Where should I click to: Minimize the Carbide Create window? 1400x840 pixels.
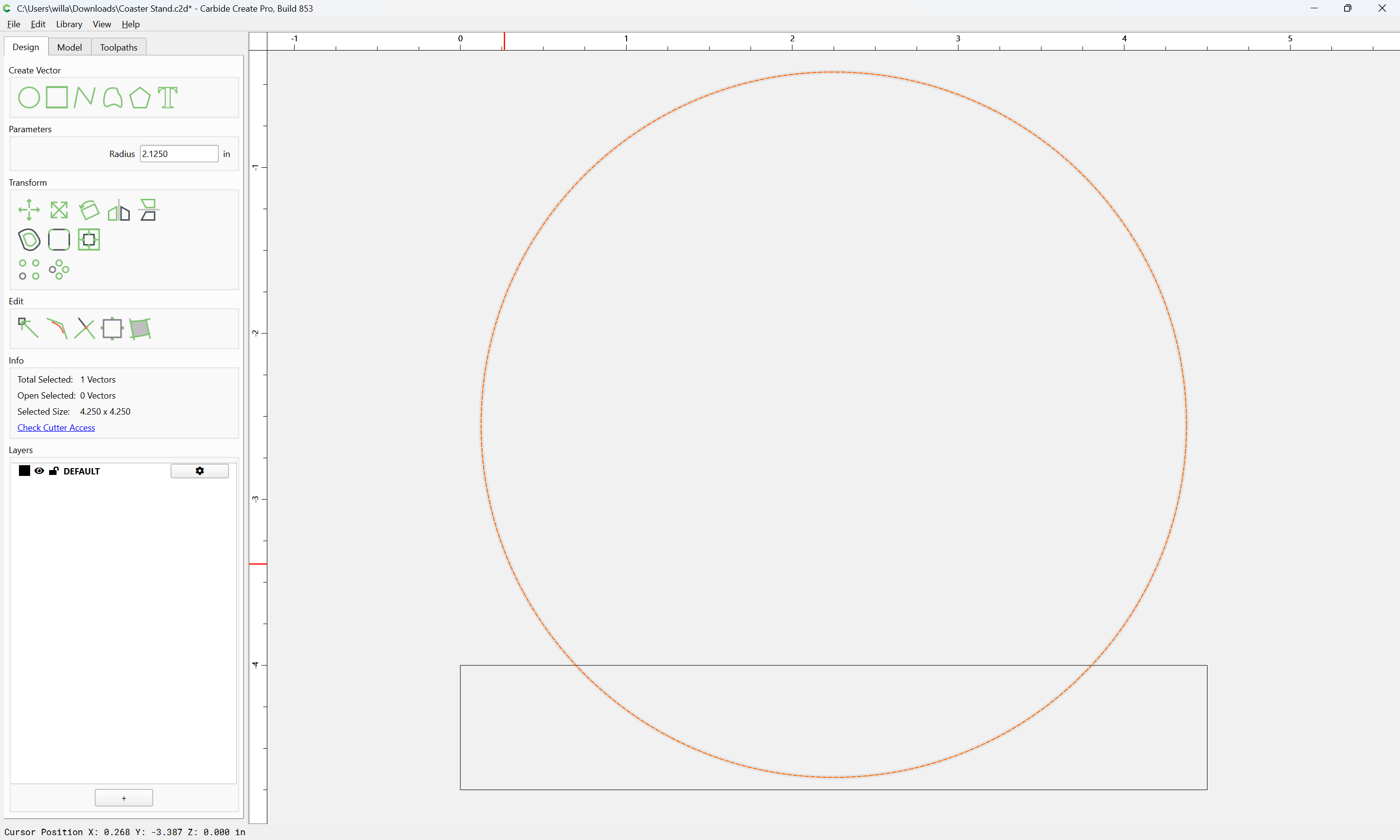click(1314, 8)
